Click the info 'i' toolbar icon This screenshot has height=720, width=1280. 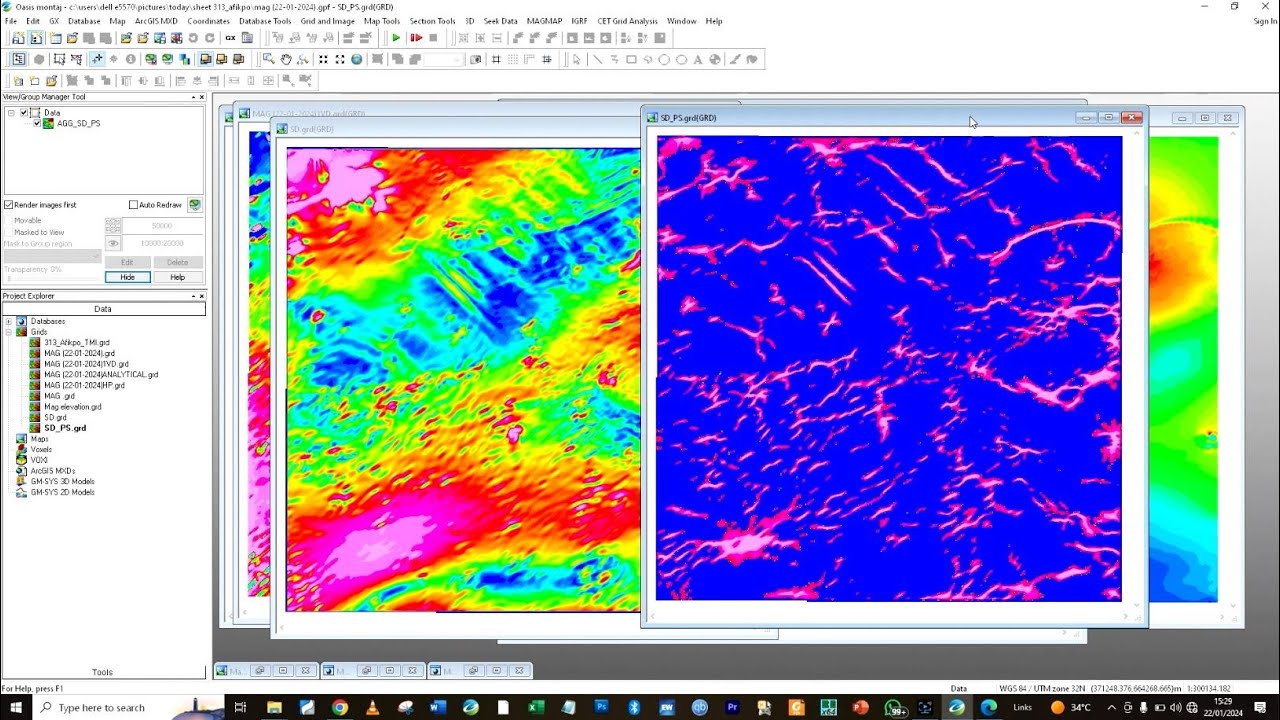coord(131,59)
